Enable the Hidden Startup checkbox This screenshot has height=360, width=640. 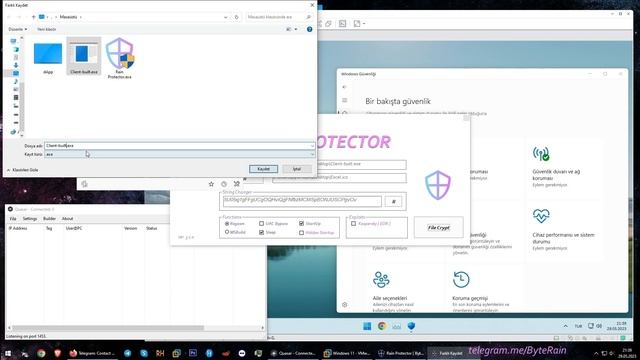point(301,233)
